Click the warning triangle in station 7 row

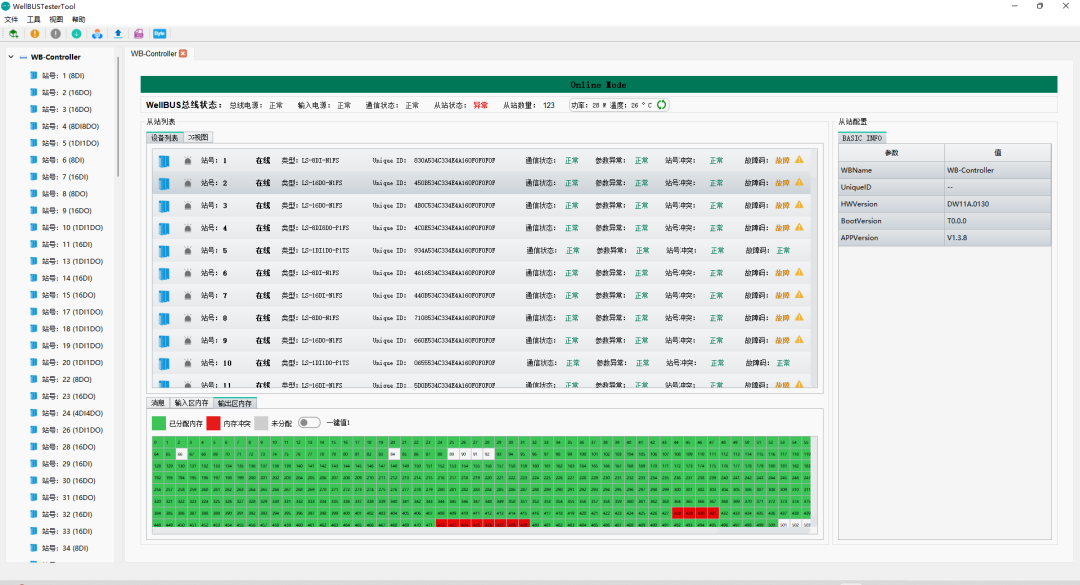pyautogui.click(x=799, y=295)
